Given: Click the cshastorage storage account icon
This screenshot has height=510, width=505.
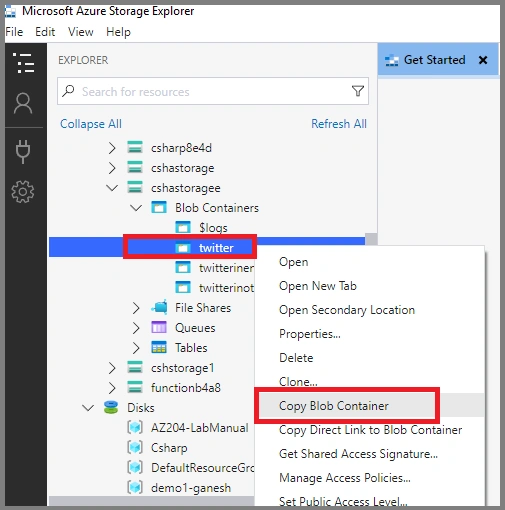Looking at the screenshot, I should (135, 167).
